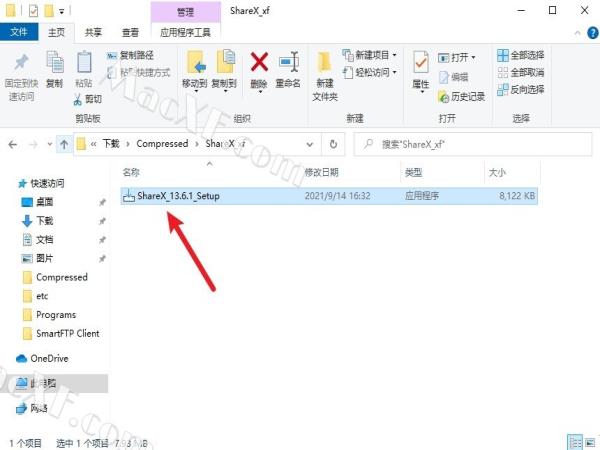Sort by the Name (名称) column
The height and width of the screenshot is (450, 600).
[131, 172]
